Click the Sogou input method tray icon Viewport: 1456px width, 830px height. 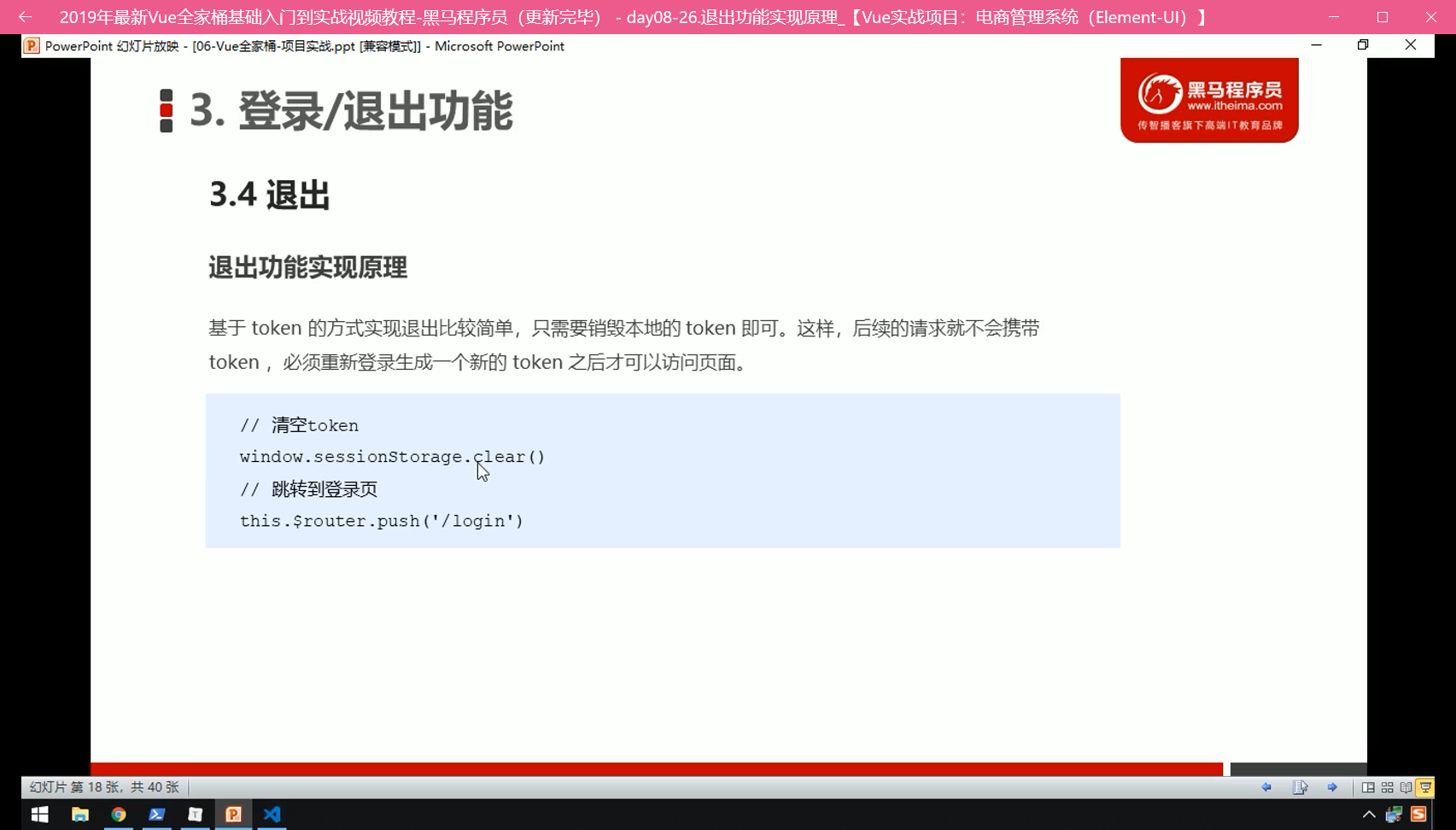coord(1418,815)
